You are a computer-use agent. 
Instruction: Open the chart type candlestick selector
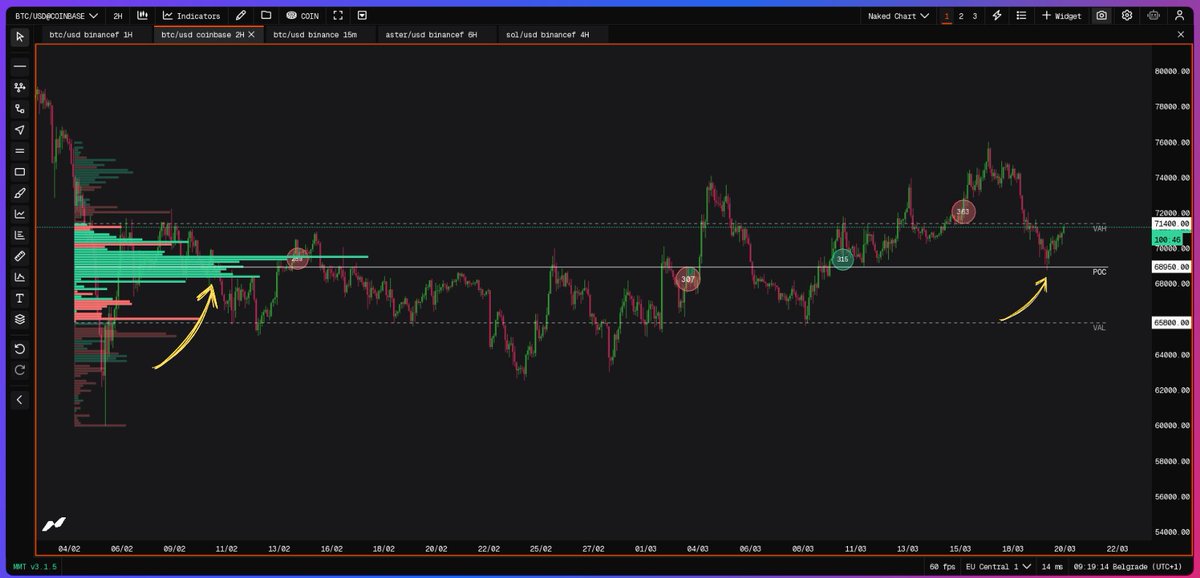(143, 16)
